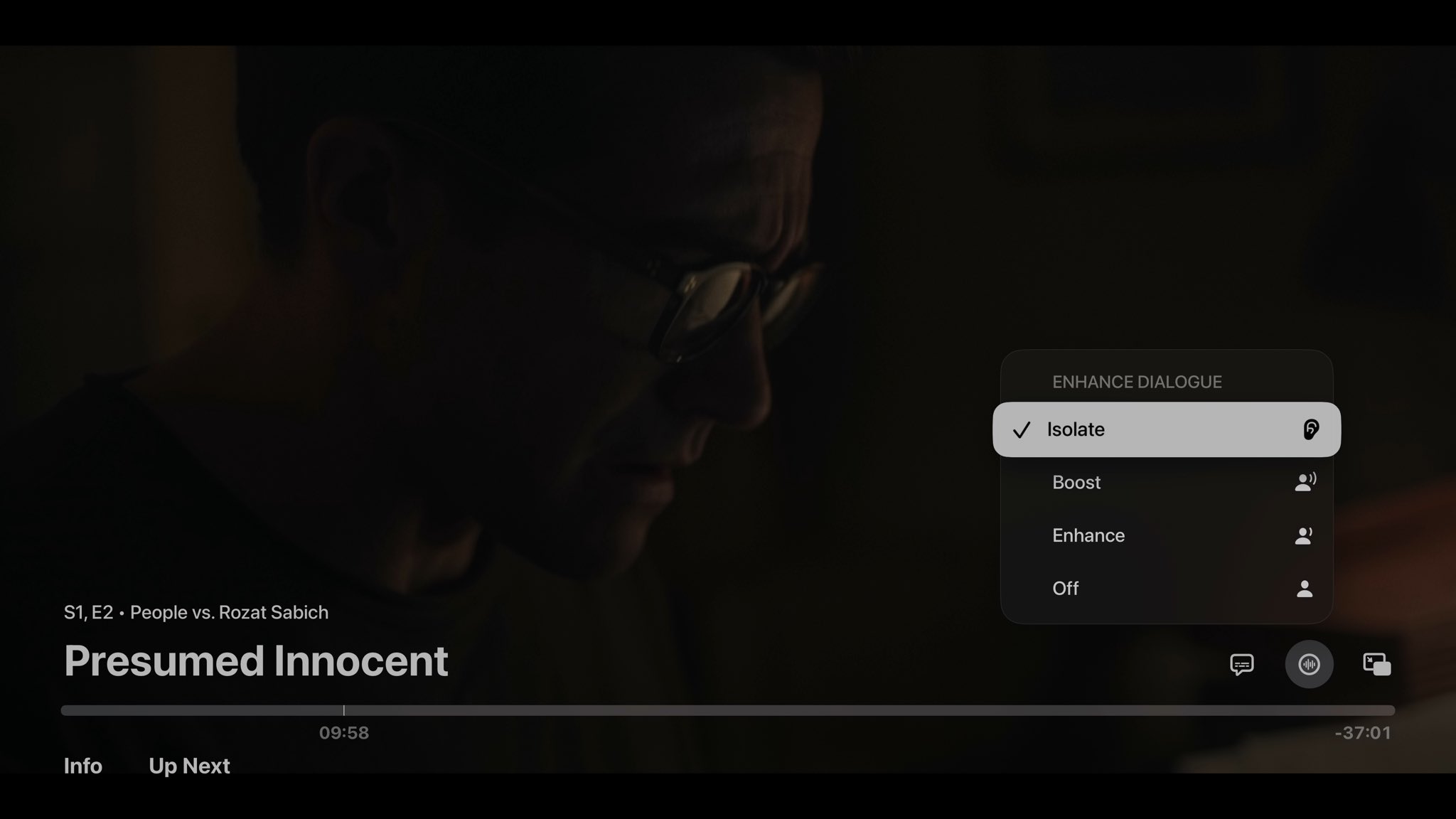Open the Up Next tab

189,766
